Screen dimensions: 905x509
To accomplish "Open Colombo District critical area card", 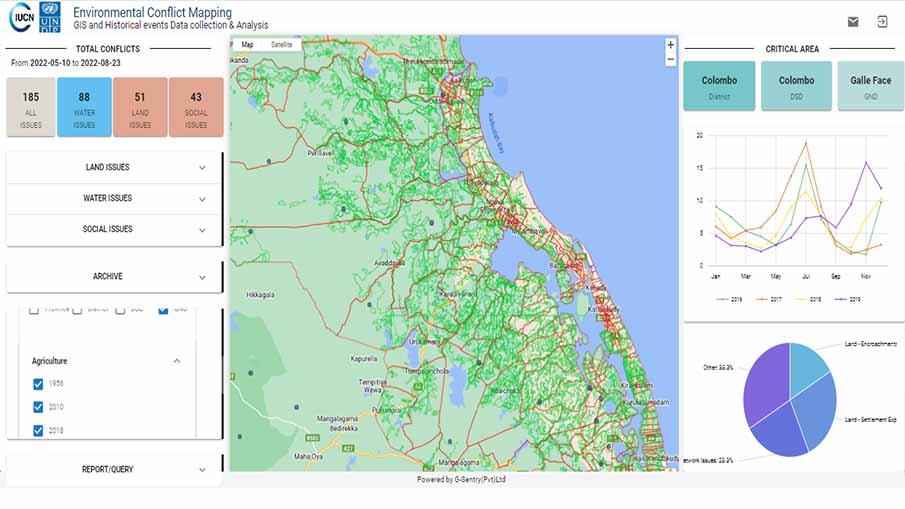I will (719, 86).
